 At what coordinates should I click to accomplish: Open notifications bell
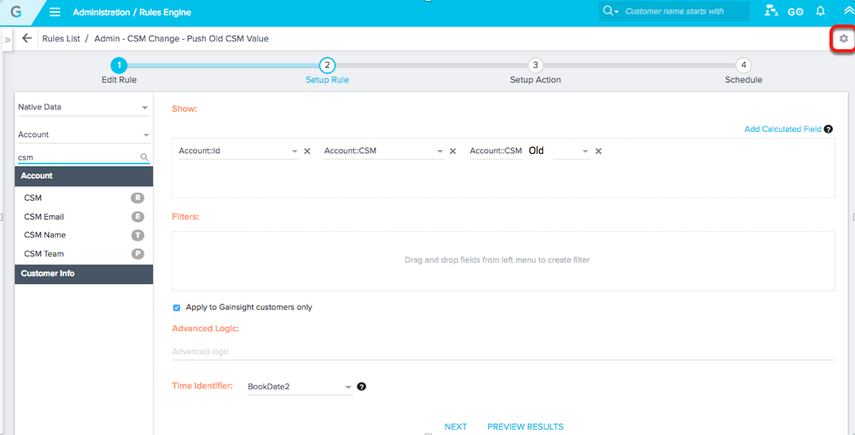coord(820,11)
